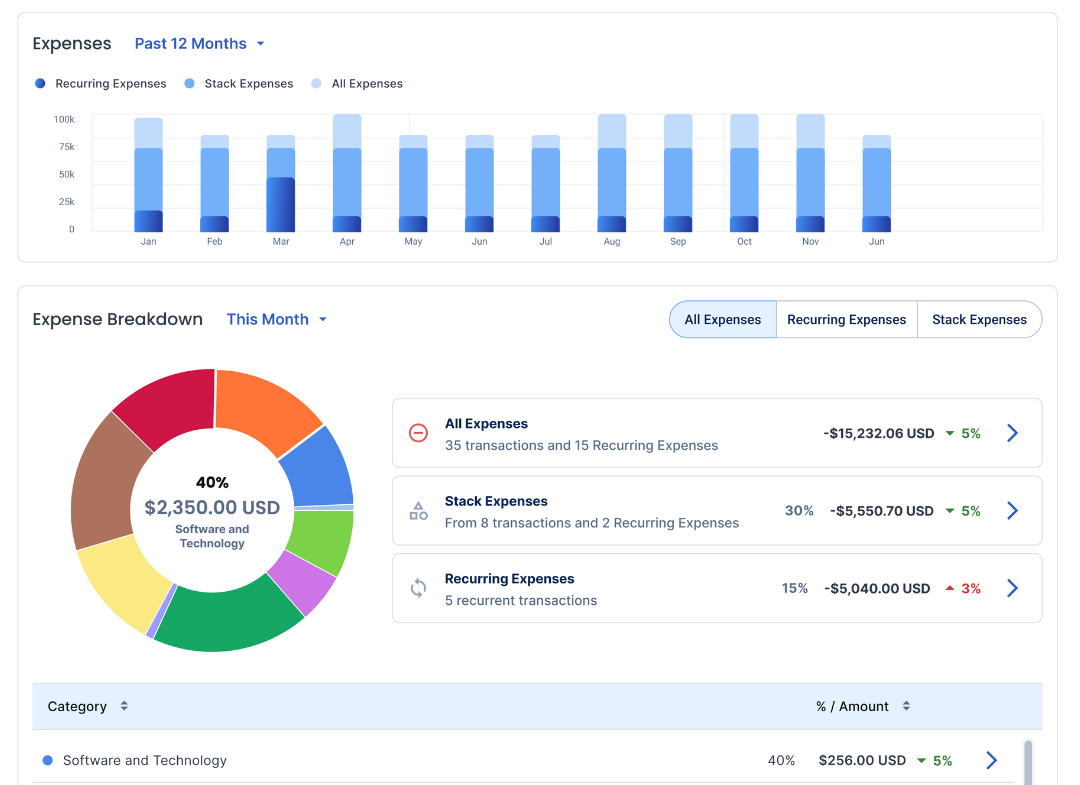Open details via the All Expenses chevron arrow
The width and height of the screenshot is (1080, 785).
(x=1012, y=432)
